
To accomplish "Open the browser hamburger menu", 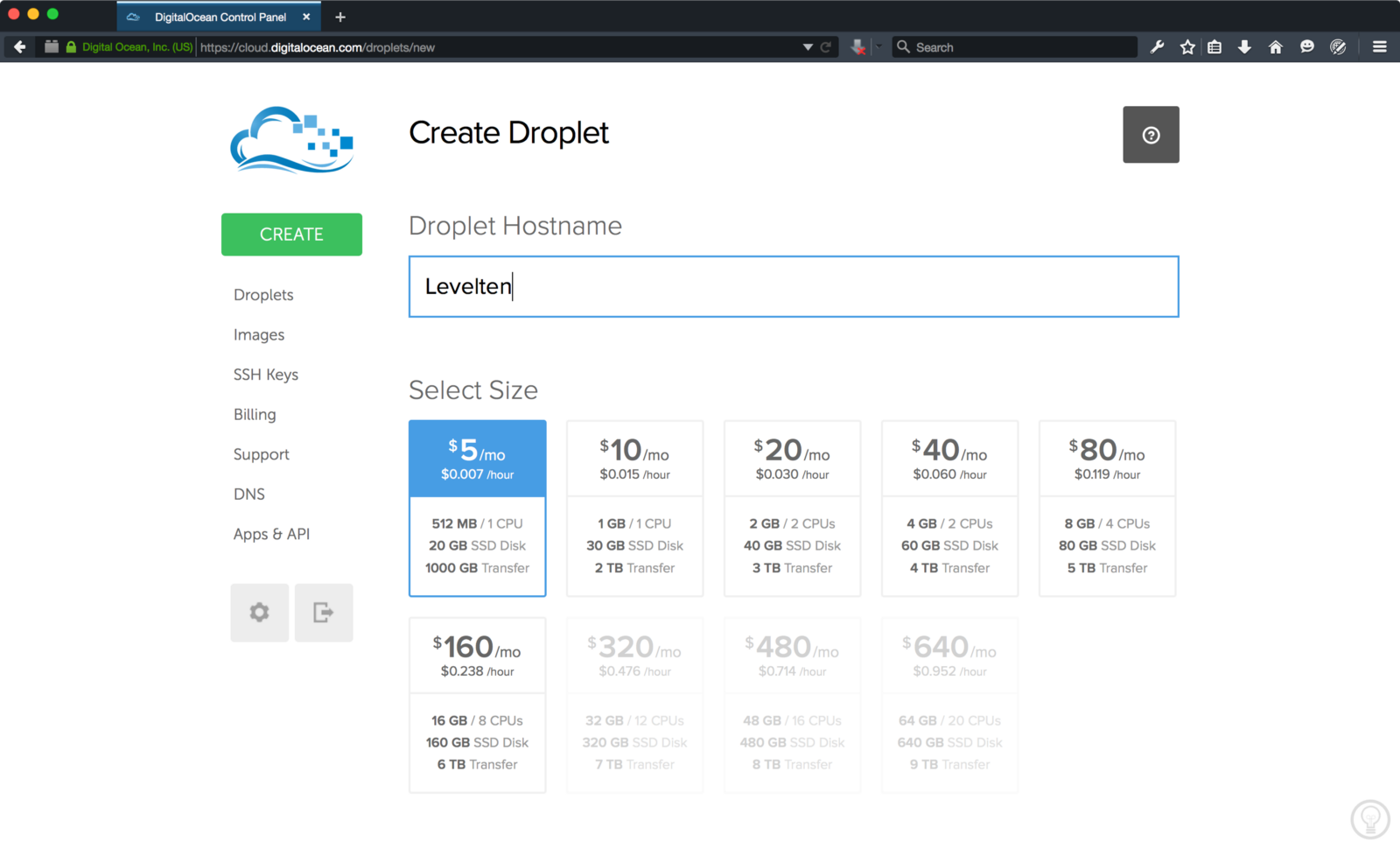I will pos(1379,47).
